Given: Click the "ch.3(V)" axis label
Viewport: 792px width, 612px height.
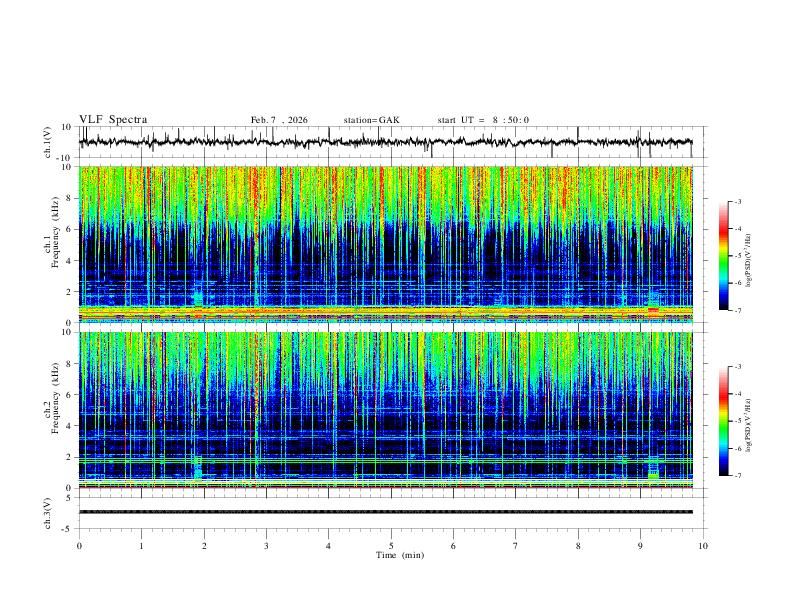Looking at the screenshot, I should point(48,513).
